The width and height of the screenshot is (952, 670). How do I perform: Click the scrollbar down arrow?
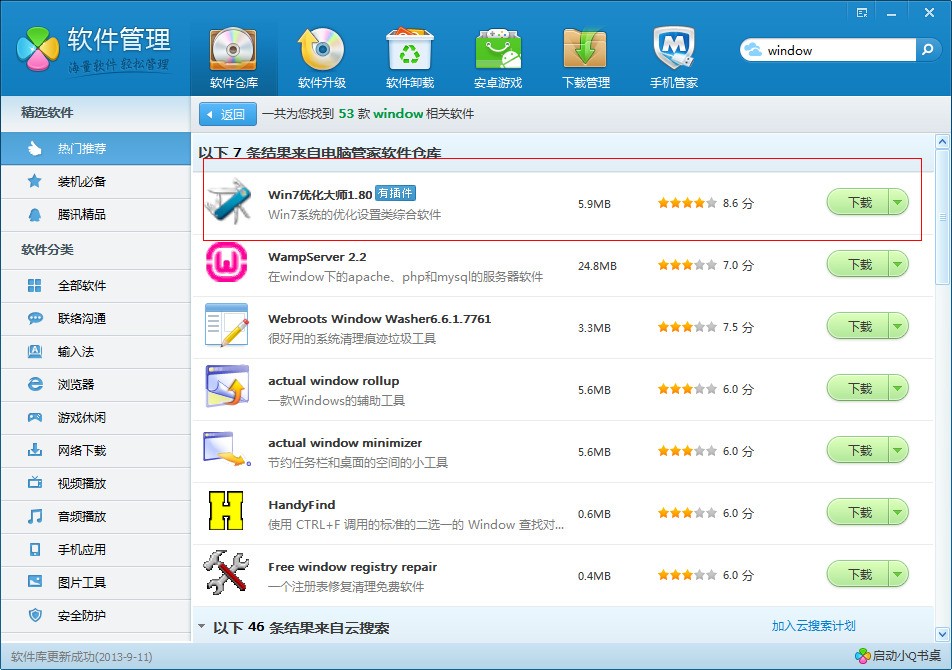point(942,634)
